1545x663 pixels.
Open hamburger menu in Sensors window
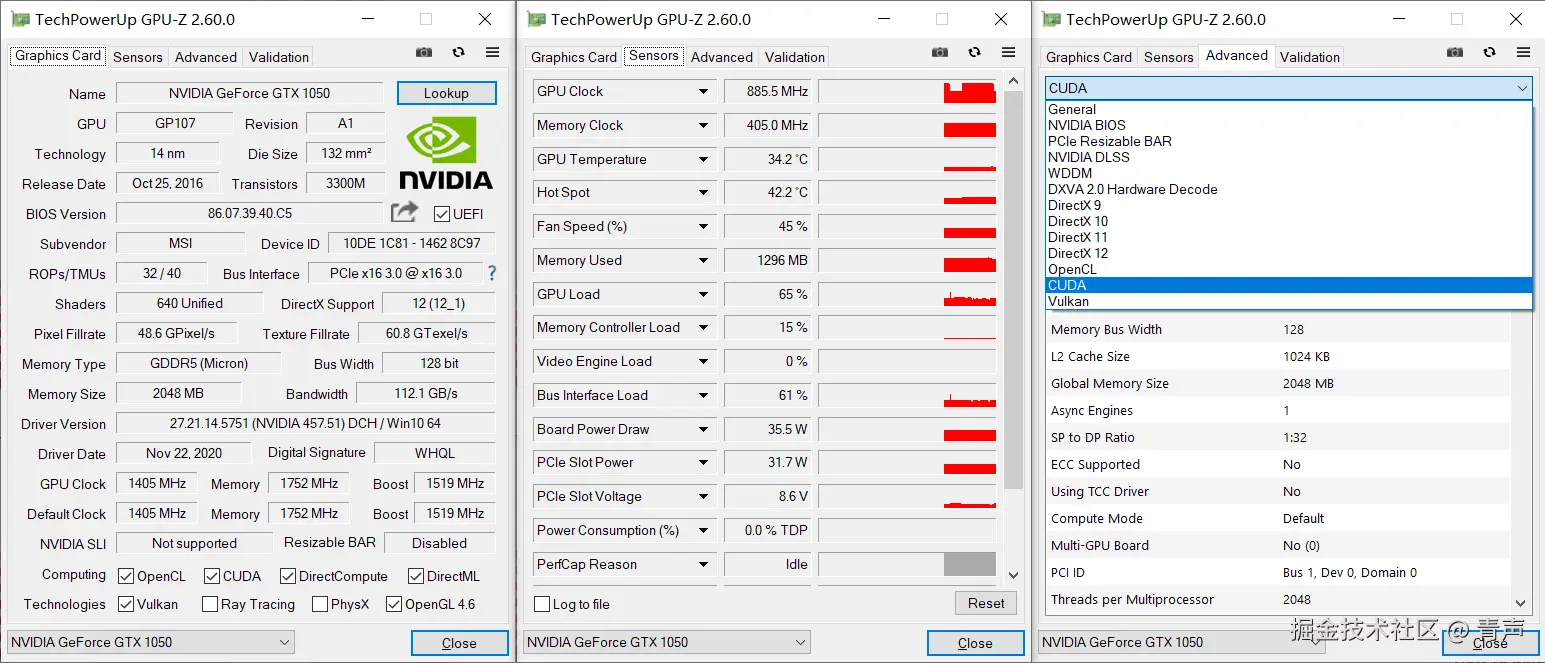[x=1008, y=52]
